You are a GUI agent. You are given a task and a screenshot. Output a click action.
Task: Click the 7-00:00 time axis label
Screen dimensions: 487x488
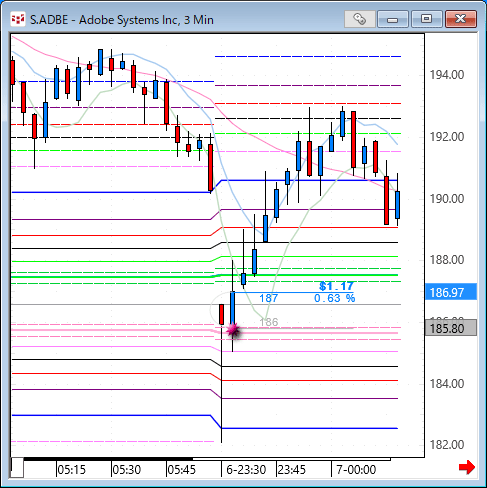(356, 470)
